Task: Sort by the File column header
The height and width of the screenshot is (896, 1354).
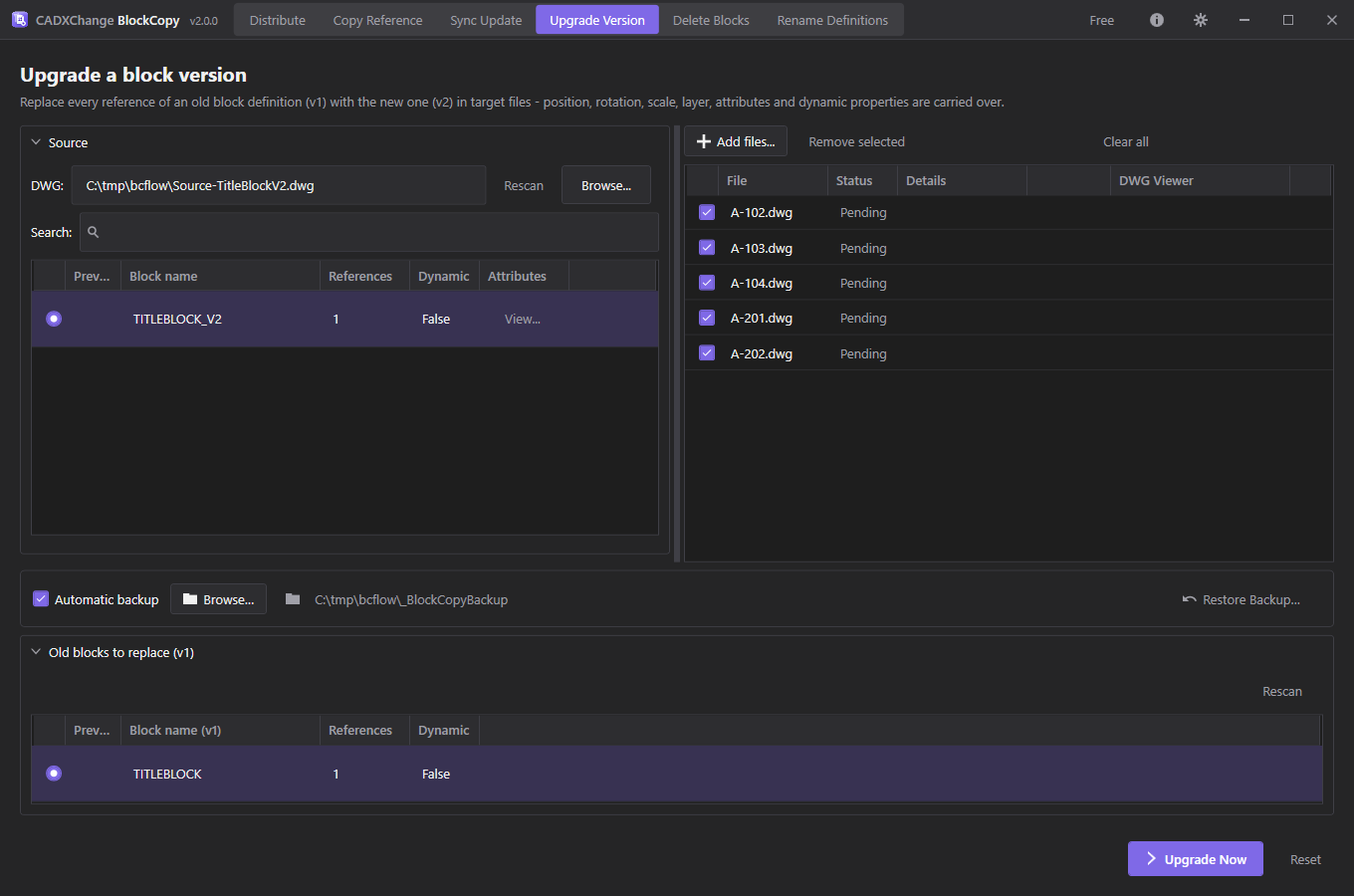Action: (x=773, y=180)
